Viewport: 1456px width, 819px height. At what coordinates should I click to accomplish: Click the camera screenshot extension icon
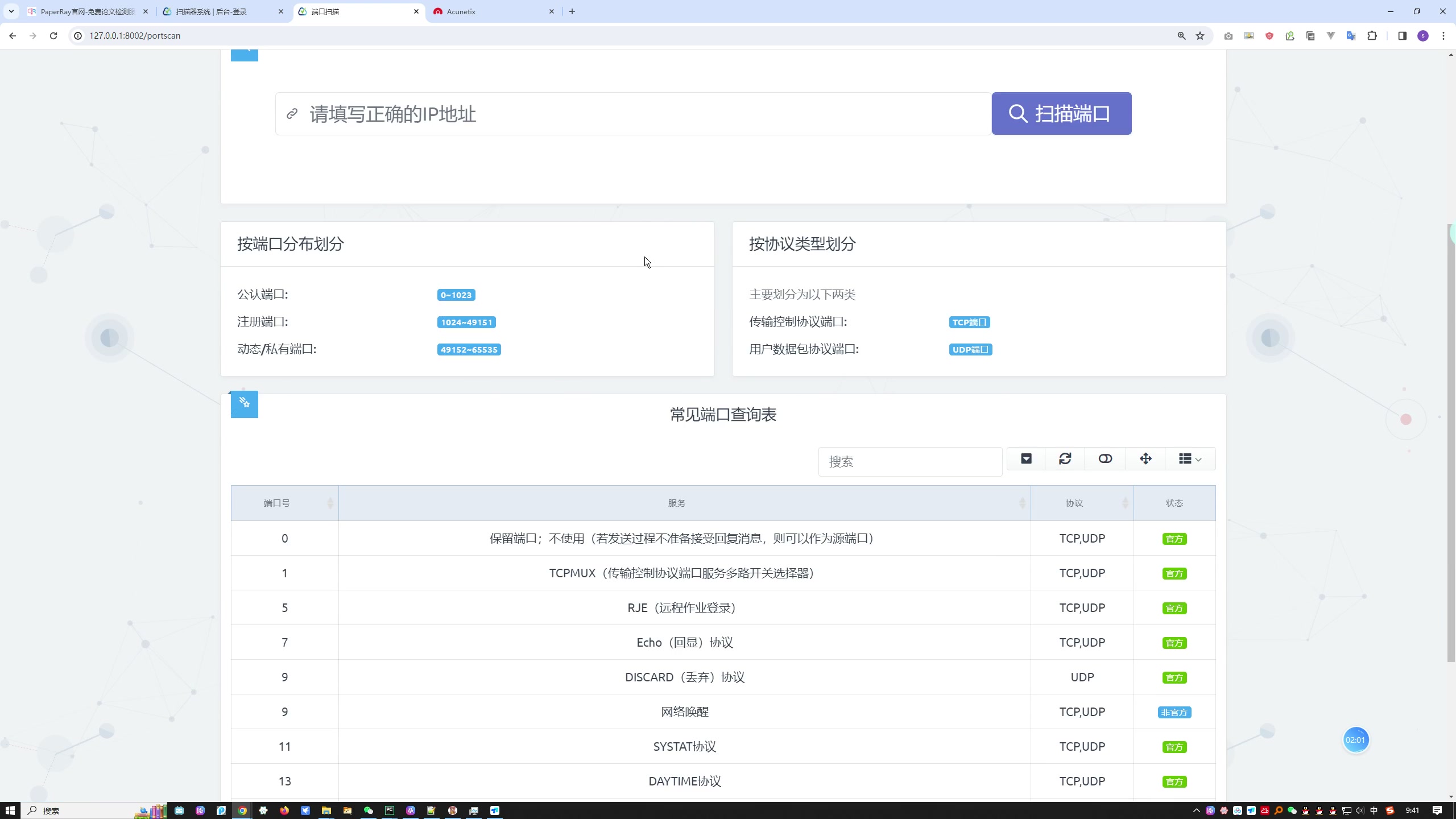1228,36
